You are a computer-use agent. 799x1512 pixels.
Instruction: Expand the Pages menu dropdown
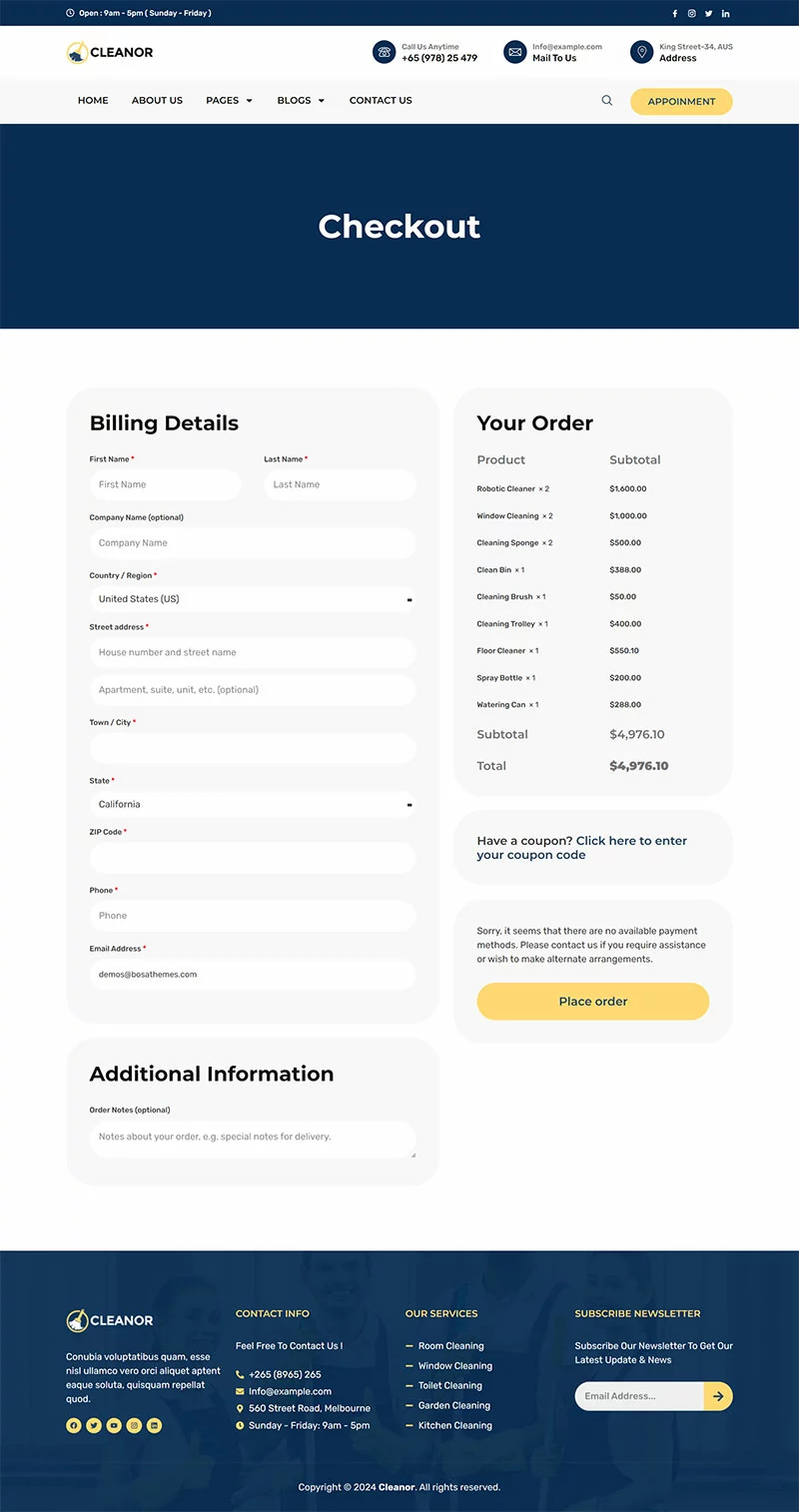229,101
